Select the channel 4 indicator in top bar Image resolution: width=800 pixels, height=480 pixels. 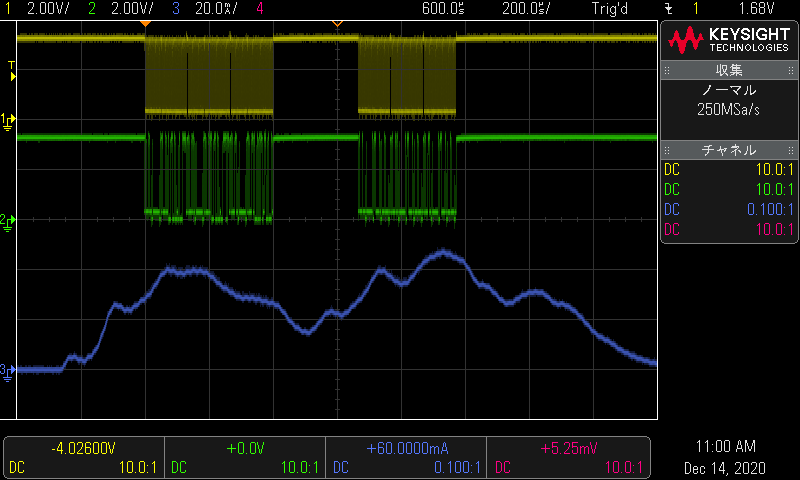[x=260, y=8]
